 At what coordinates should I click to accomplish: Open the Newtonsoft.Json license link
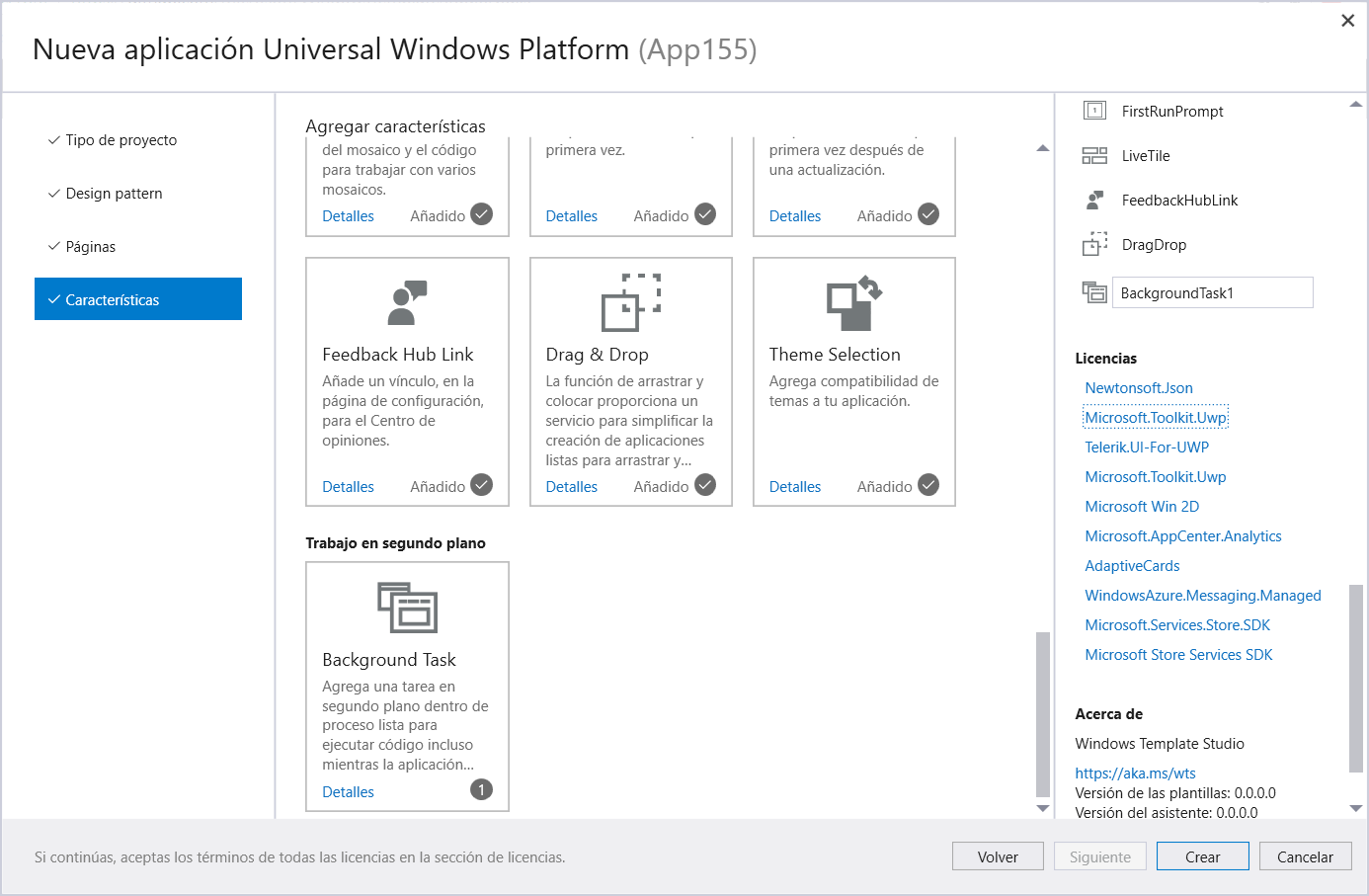1139,388
